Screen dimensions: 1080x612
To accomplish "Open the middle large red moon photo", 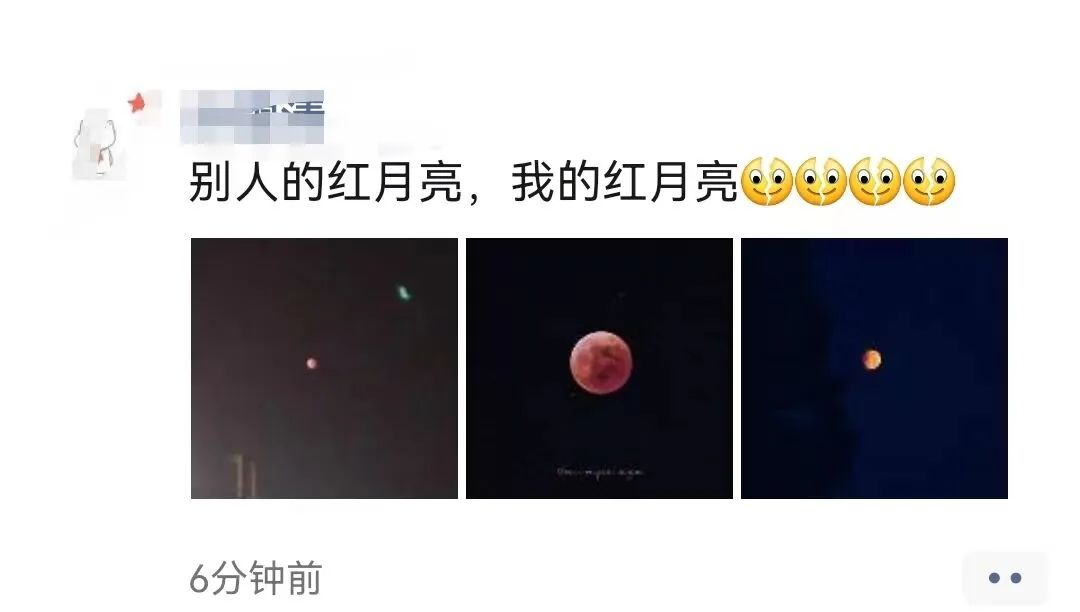I will click(599, 368).
